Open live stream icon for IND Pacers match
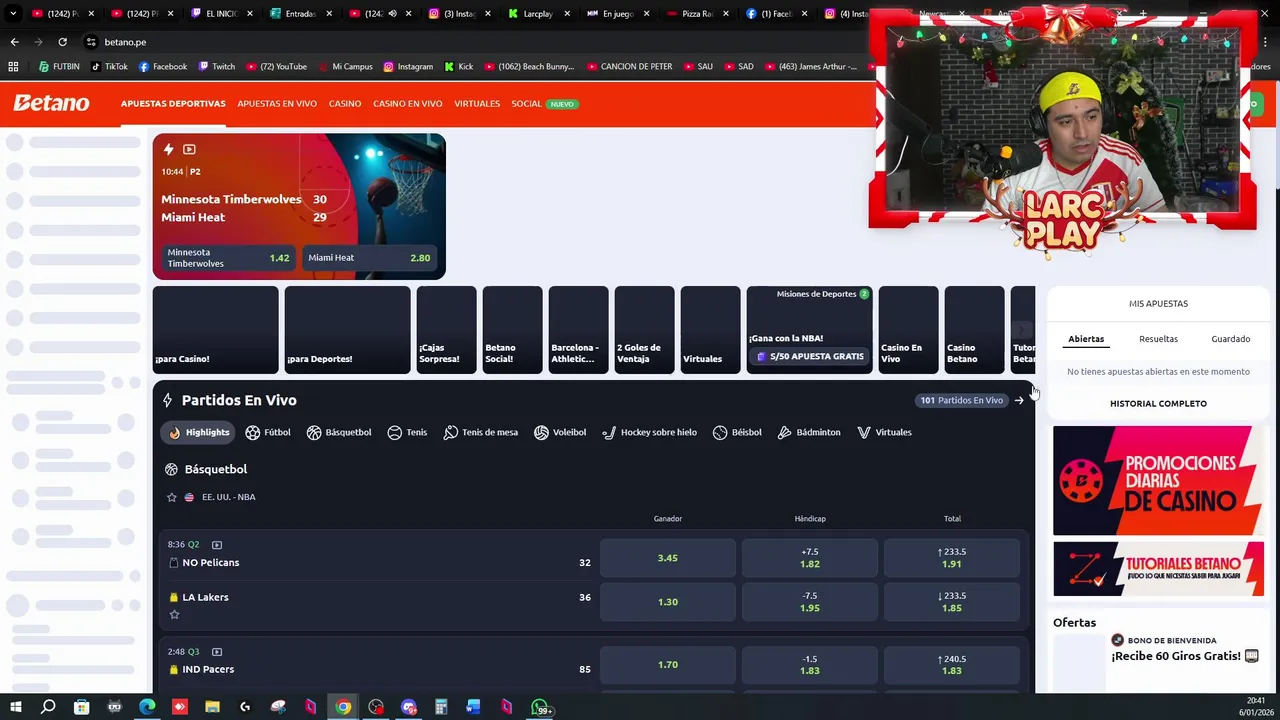 click(x=217, y=652)
